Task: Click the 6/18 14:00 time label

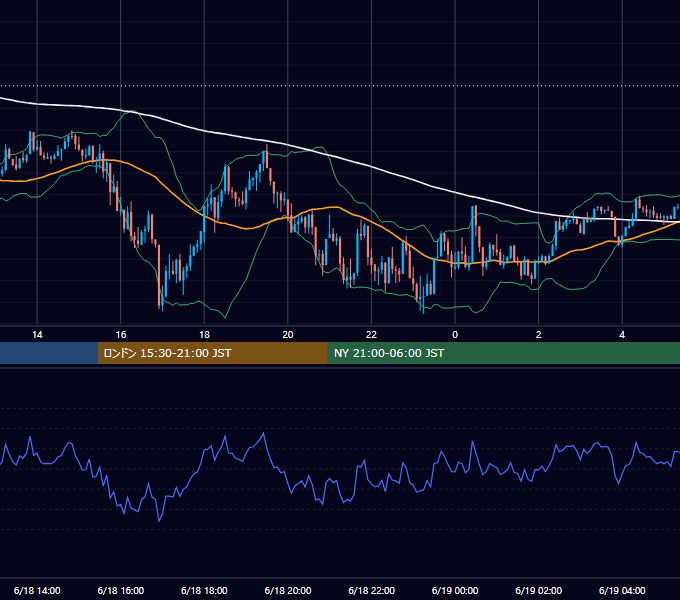Action: tap(37, 590)
